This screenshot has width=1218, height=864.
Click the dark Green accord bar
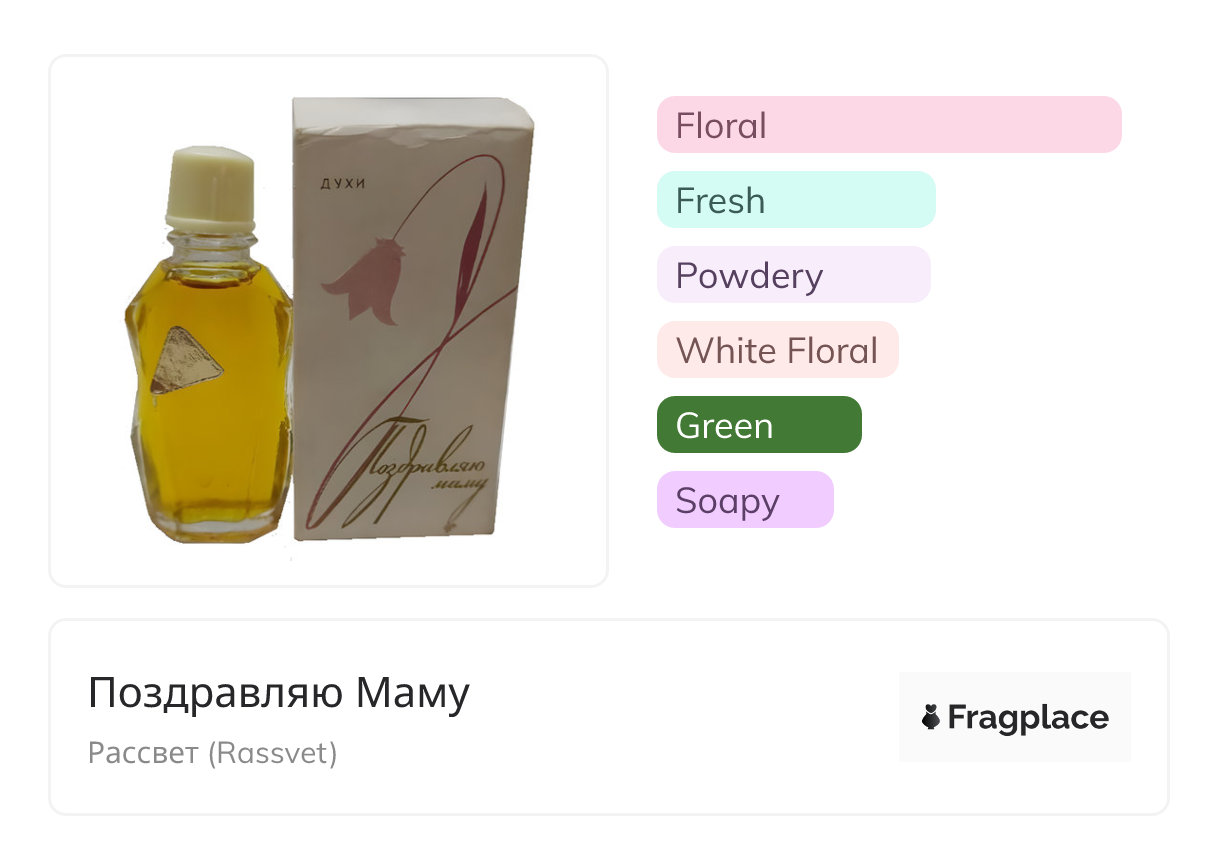pyautogui.click(x=758, y=425)
